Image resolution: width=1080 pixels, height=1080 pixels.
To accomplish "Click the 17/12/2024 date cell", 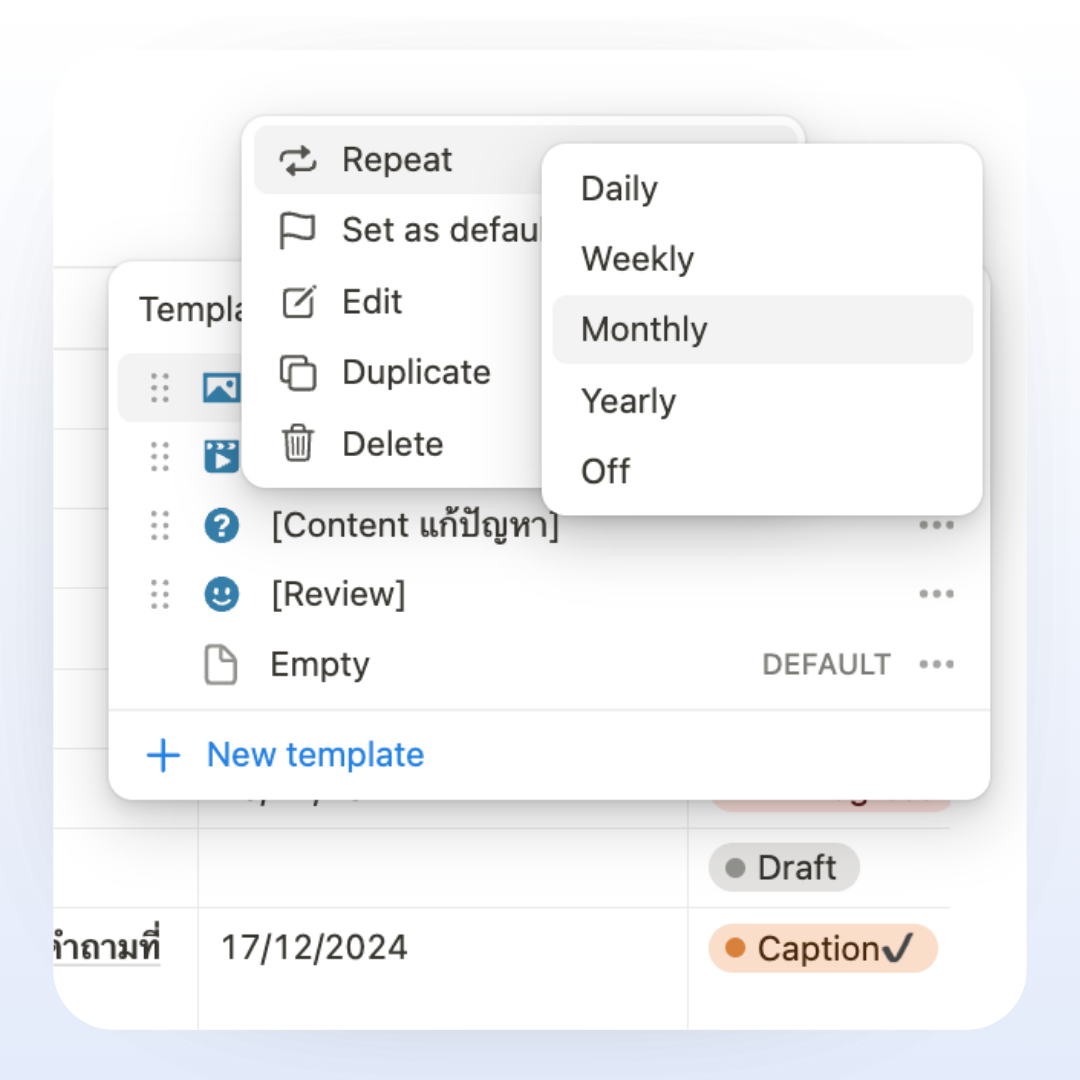I will coord(314,947).
